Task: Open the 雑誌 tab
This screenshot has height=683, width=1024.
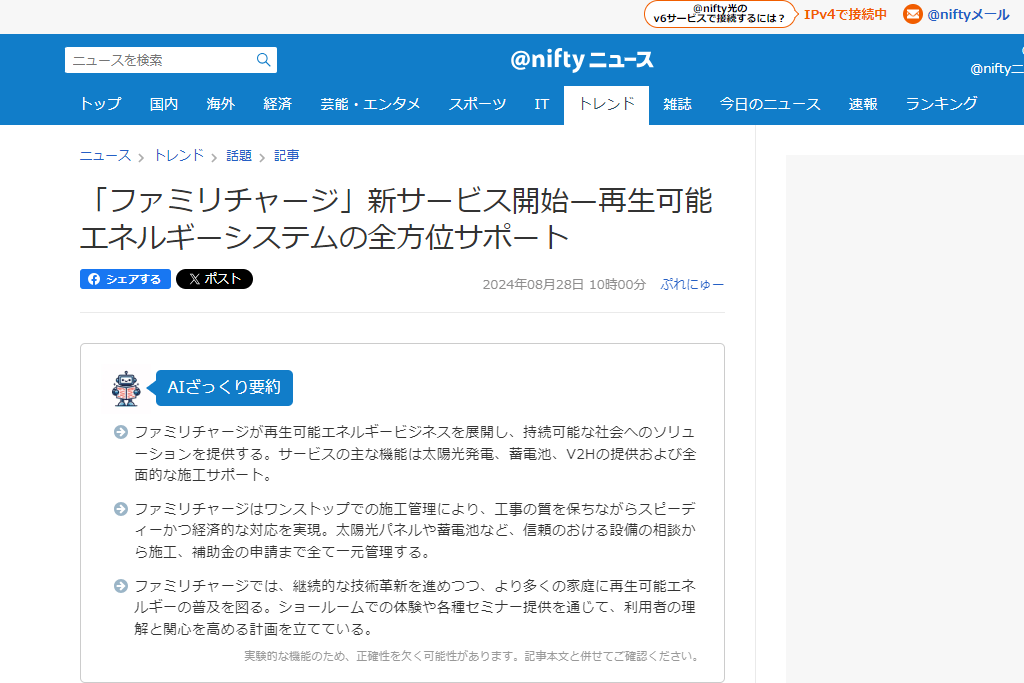Action: coord(677,104)
